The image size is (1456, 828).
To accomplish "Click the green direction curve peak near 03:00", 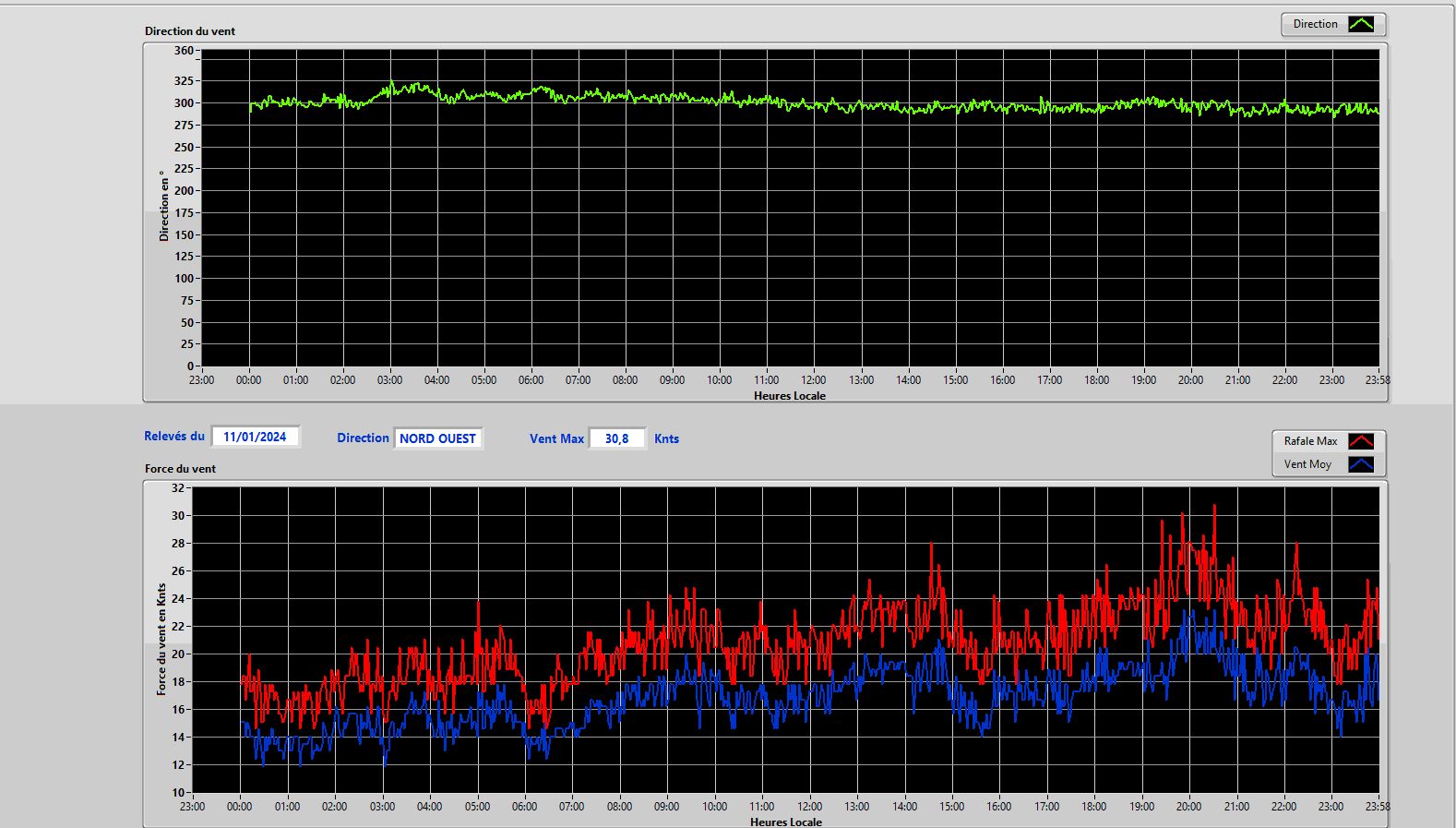I will pyautogui.click(x=391, y=83).
